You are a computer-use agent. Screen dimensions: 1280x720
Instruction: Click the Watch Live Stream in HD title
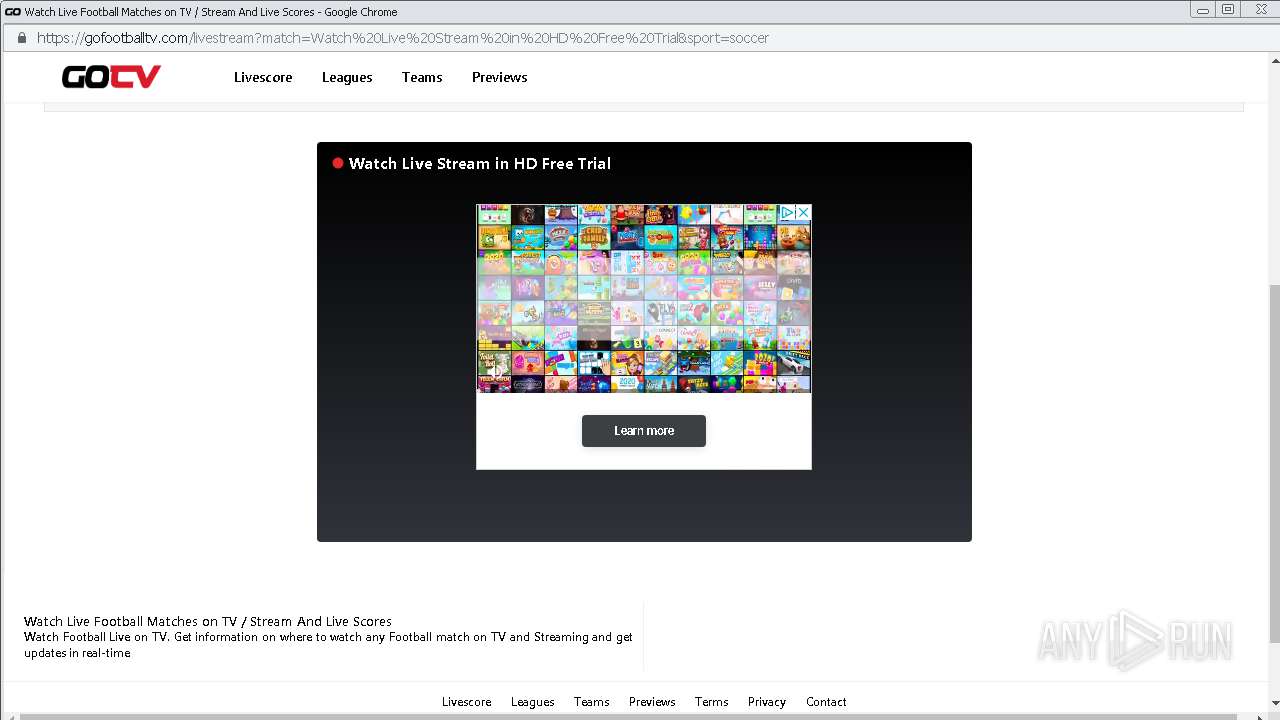480,163
